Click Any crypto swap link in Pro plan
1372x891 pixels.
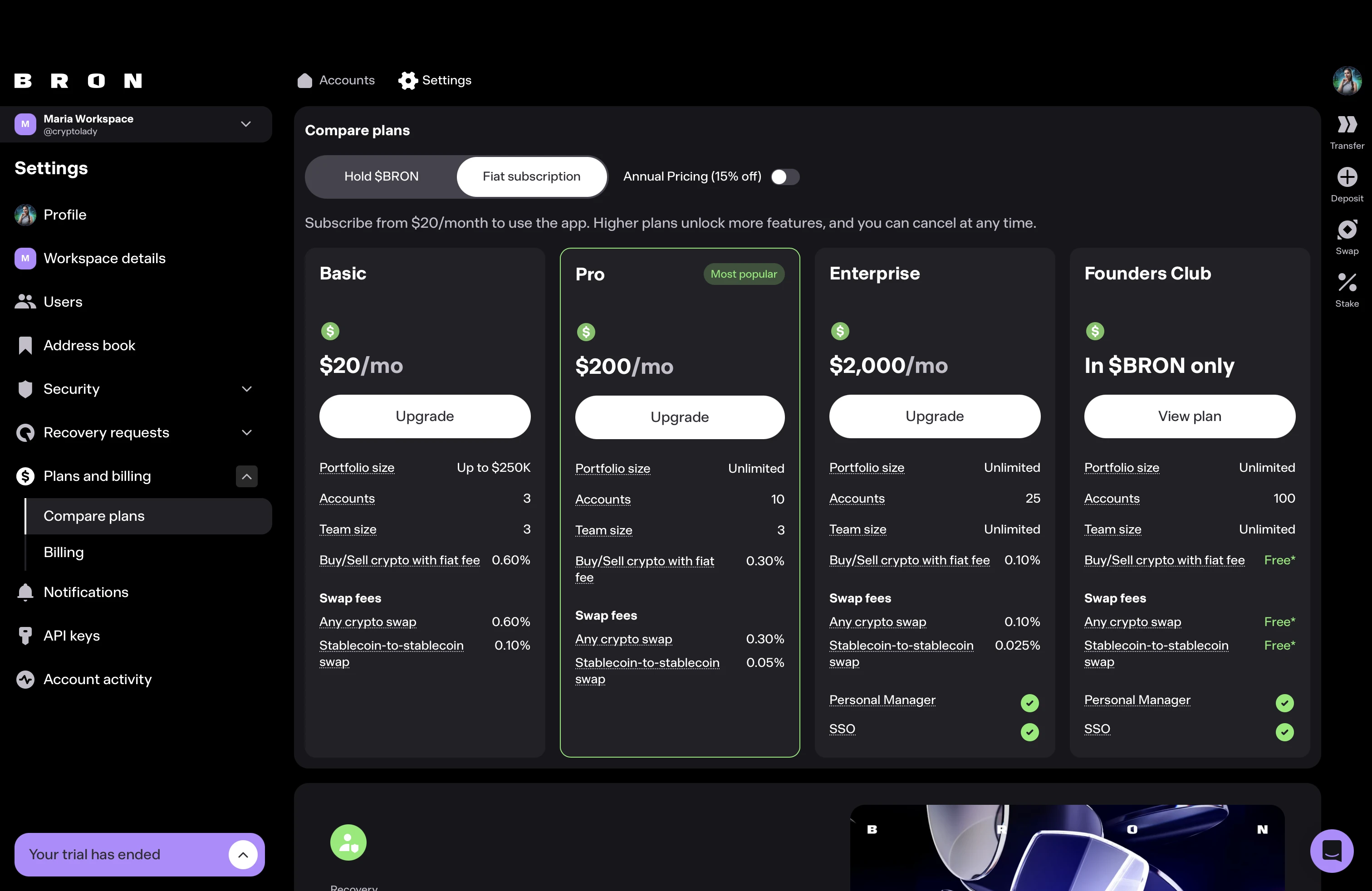point(624,639)
